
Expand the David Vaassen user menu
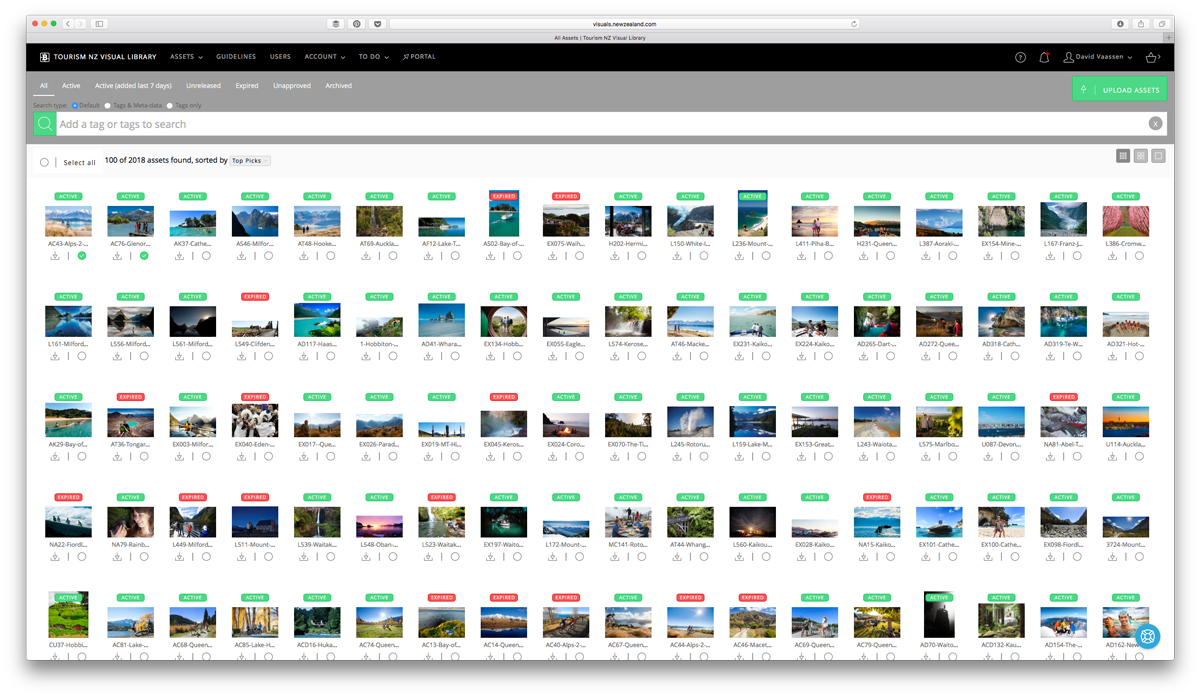1098,58
